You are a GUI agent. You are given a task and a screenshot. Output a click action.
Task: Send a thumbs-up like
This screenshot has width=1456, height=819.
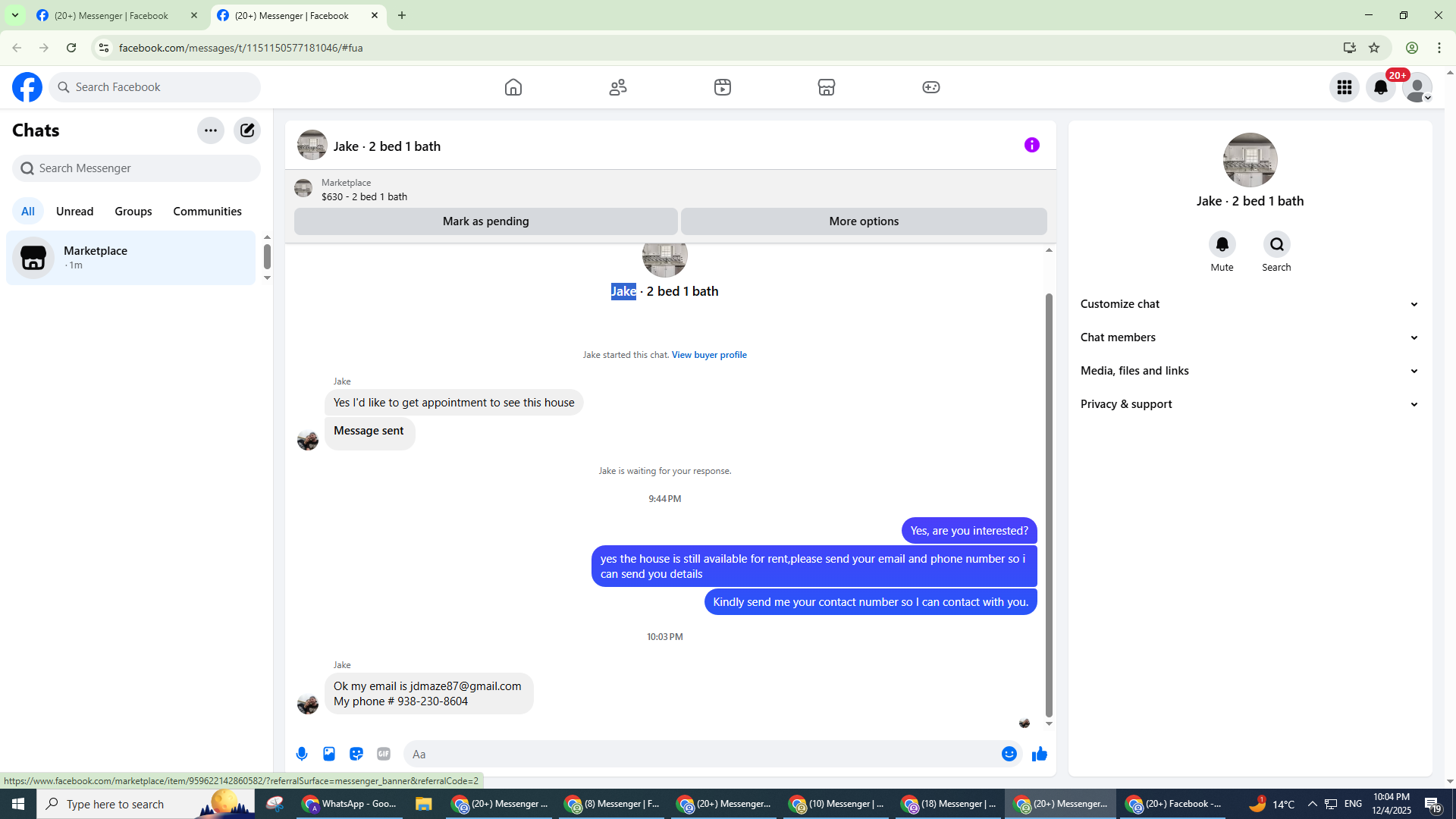[x=1039, y=754]
